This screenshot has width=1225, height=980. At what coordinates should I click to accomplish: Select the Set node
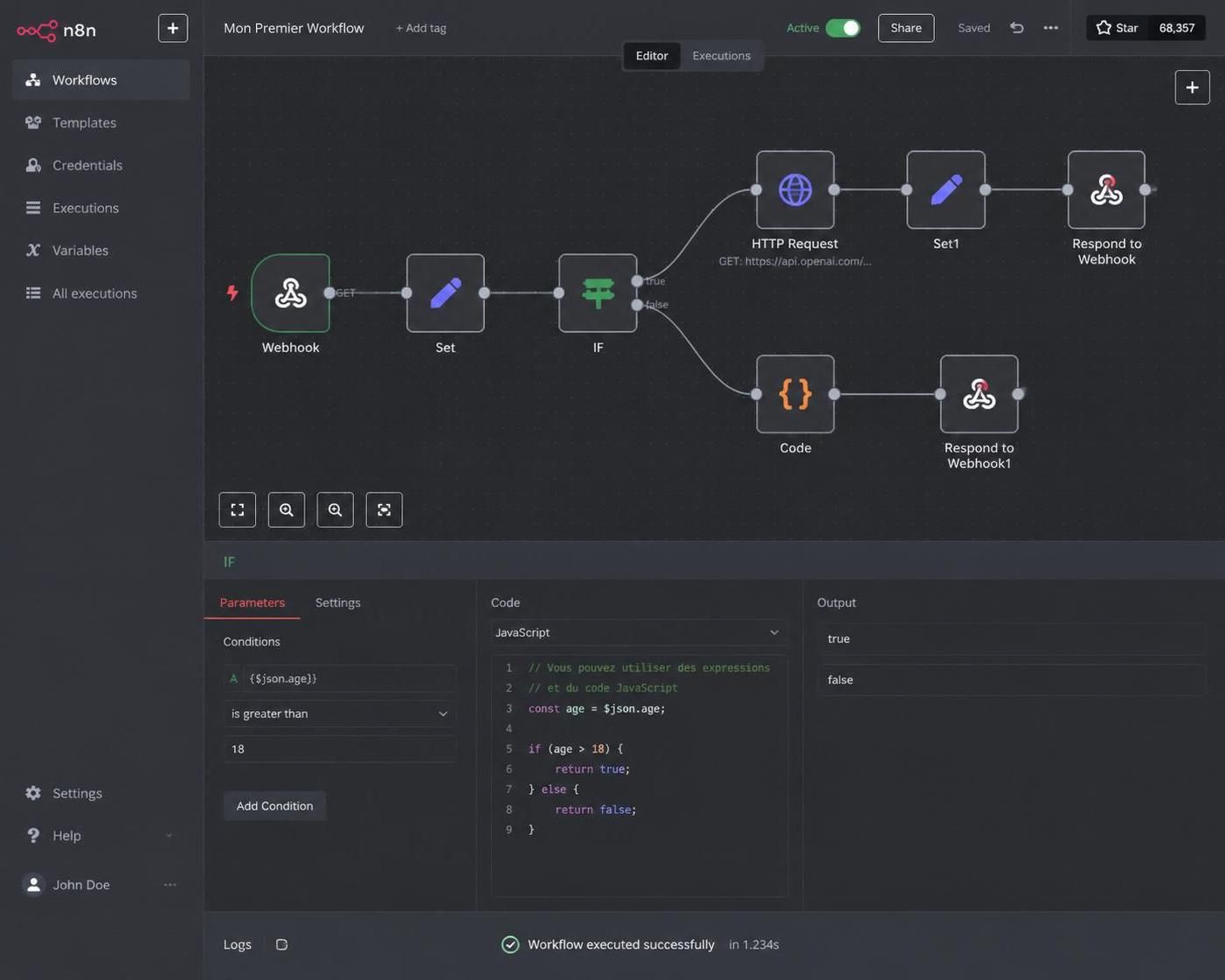(446, 293)
